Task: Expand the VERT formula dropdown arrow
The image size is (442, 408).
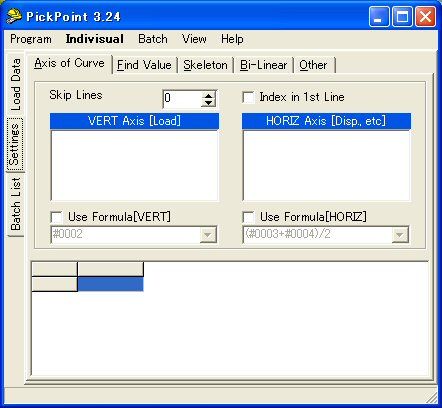Action: tap(208, 234)
